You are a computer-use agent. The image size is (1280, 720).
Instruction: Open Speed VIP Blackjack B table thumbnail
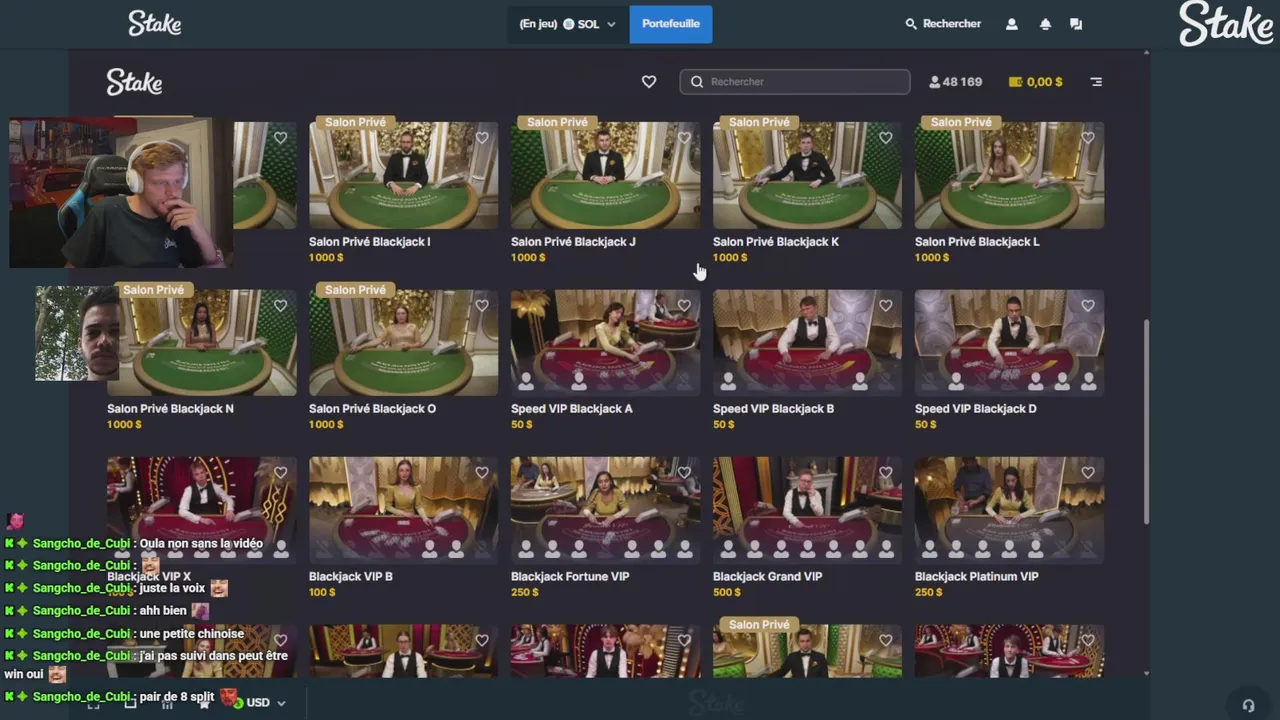(x=807, y=343)
